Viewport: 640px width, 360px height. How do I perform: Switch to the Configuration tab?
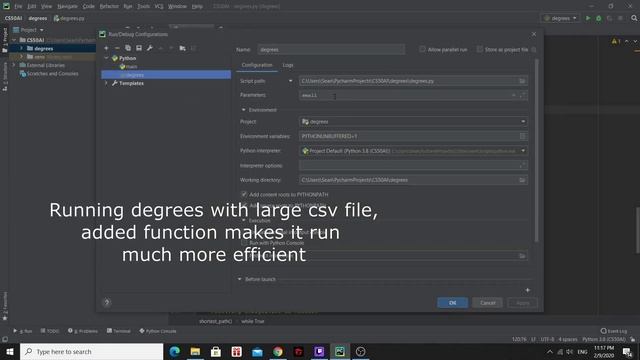click(x=257, y=65)
